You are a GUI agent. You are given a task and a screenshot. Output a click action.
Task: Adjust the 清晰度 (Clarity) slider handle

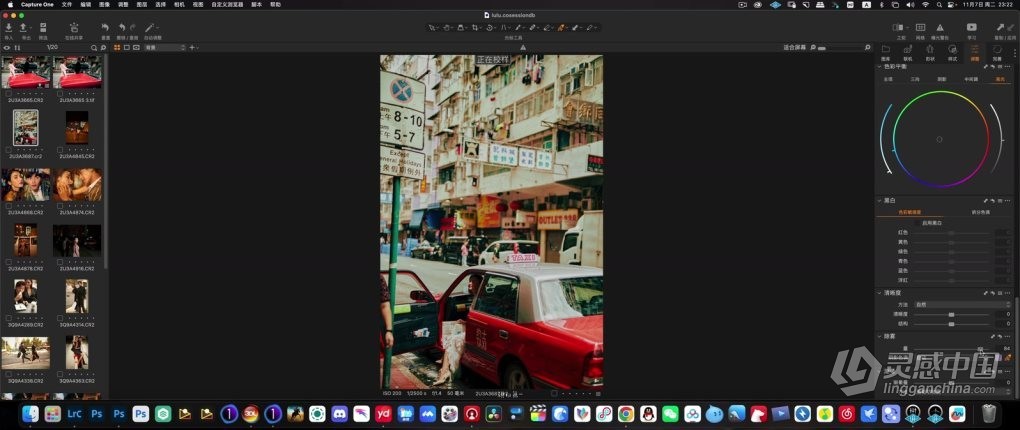951,314
